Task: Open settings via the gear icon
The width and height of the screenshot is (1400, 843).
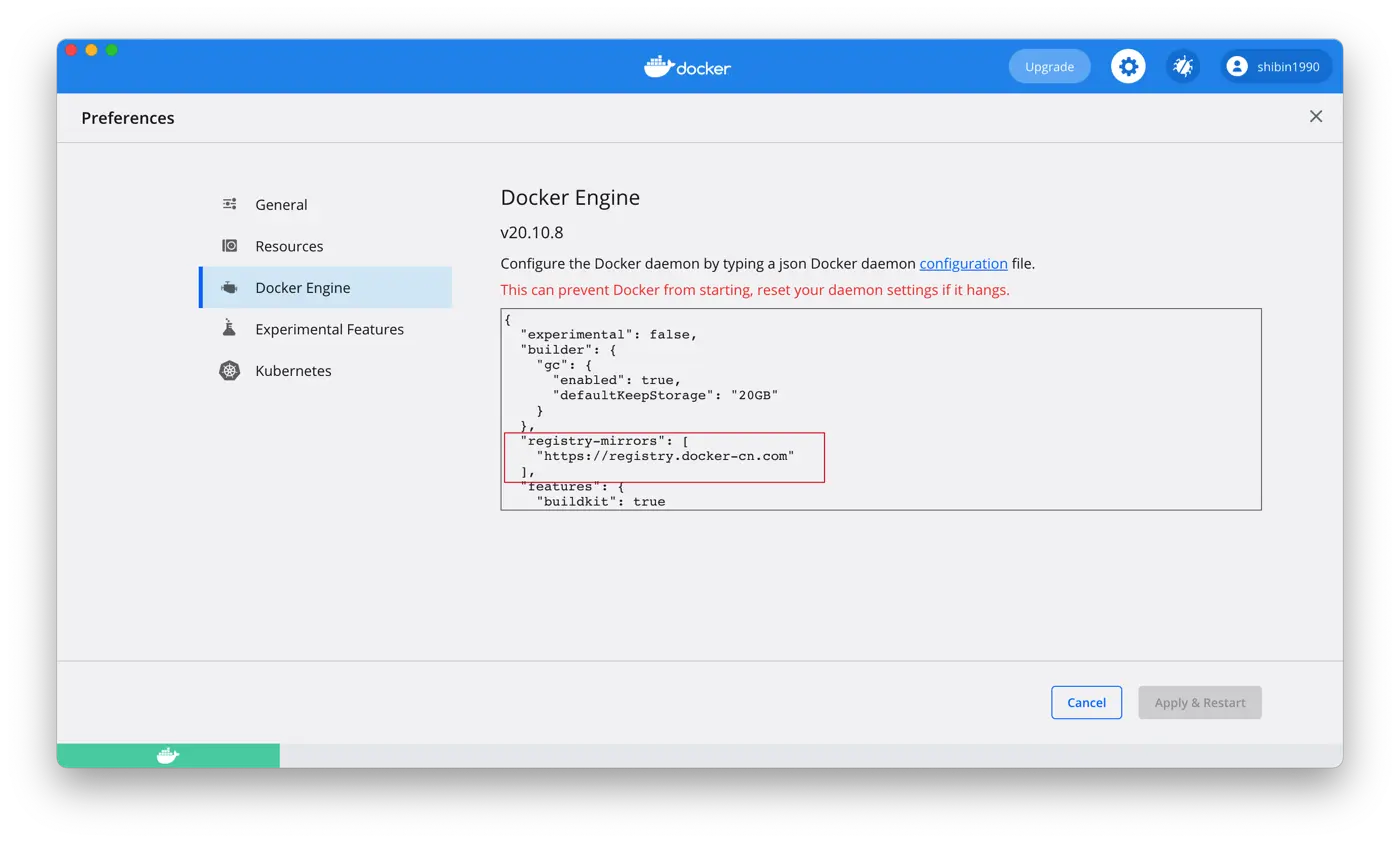Action: [x=1128, y=67]
